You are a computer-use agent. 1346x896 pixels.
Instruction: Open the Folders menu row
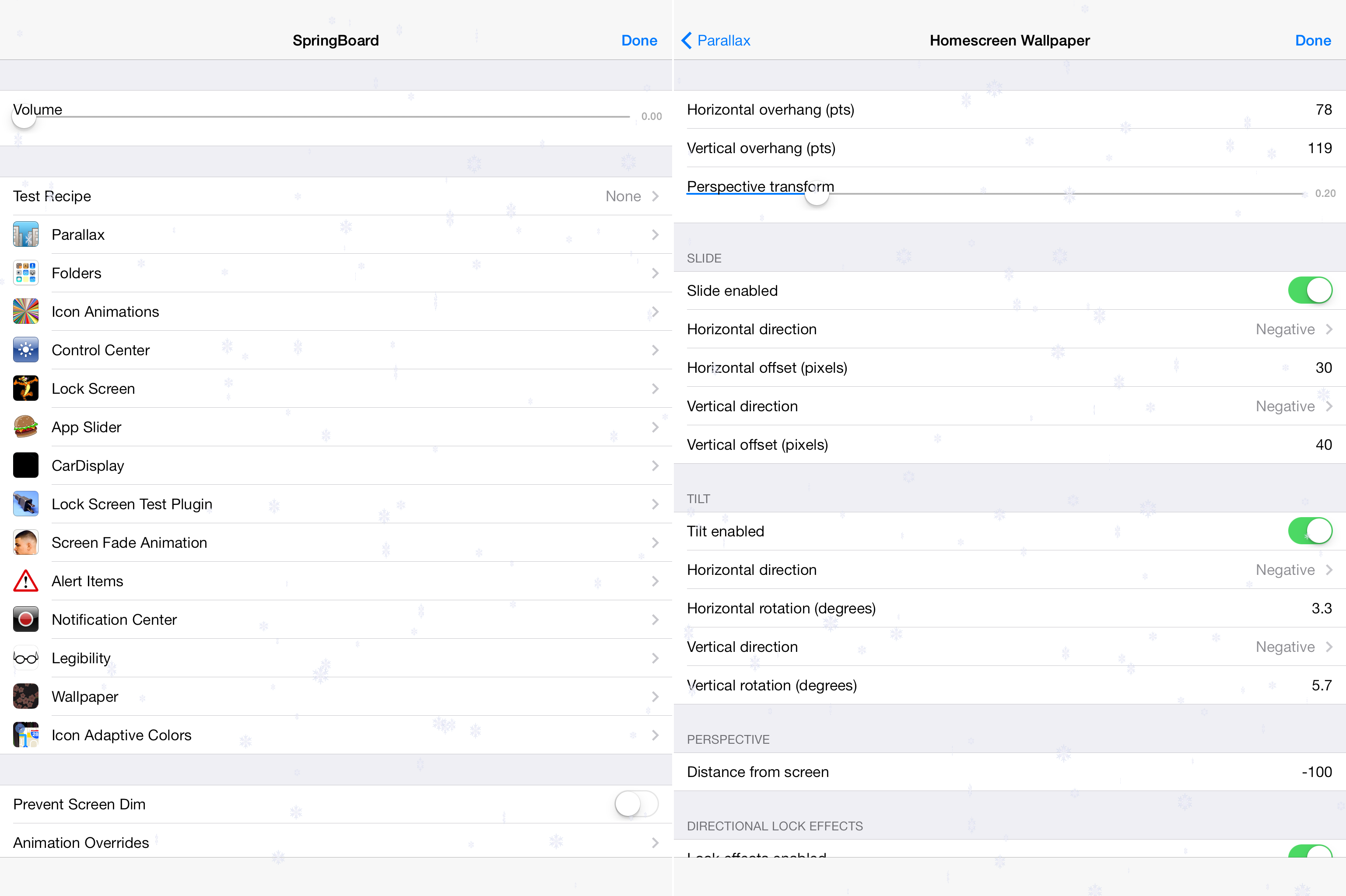pos(336,273)
